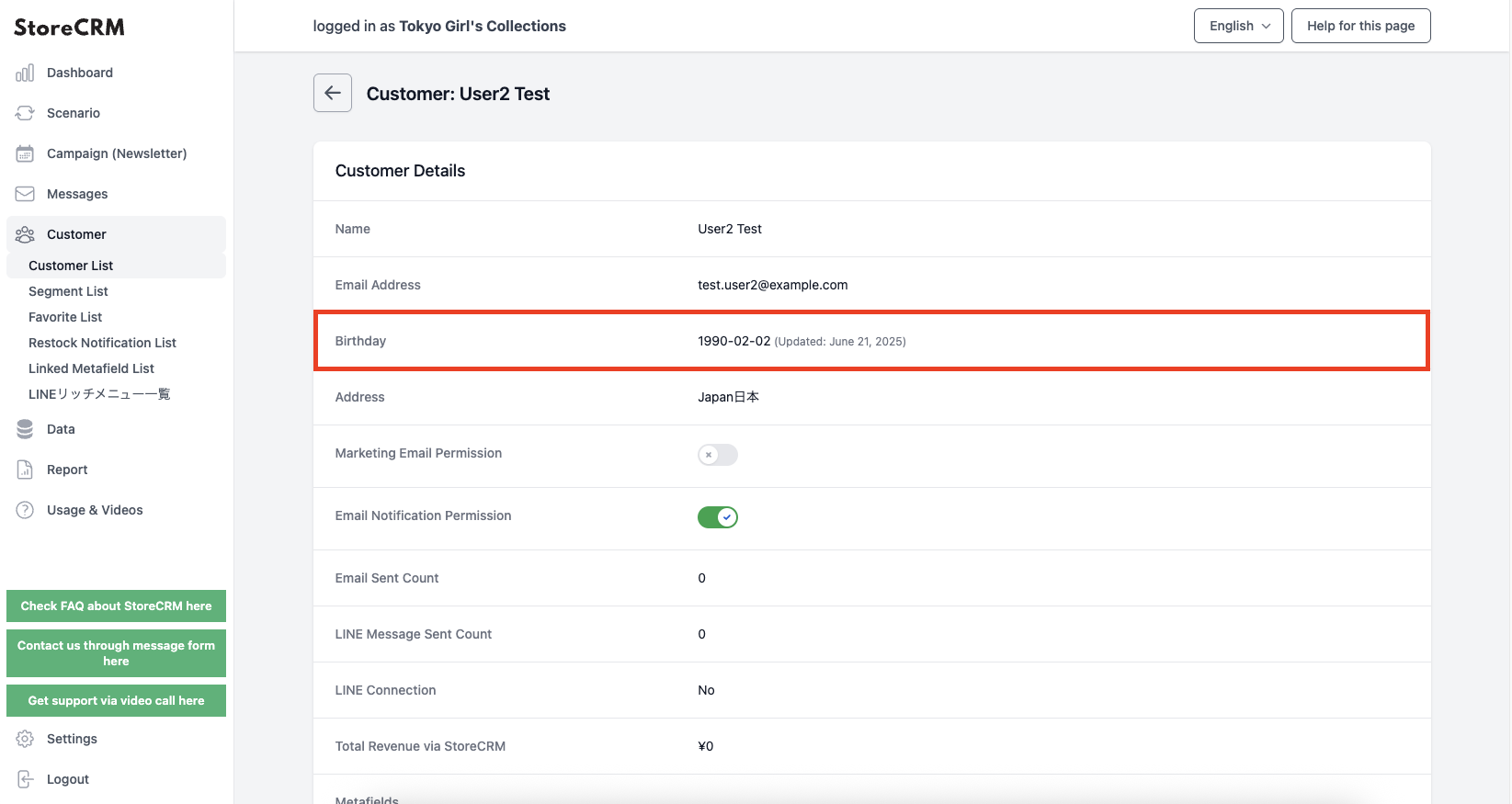Click the Messages envelope icon
Viewport: 1512px width, 804px height.
coord(25,194)
